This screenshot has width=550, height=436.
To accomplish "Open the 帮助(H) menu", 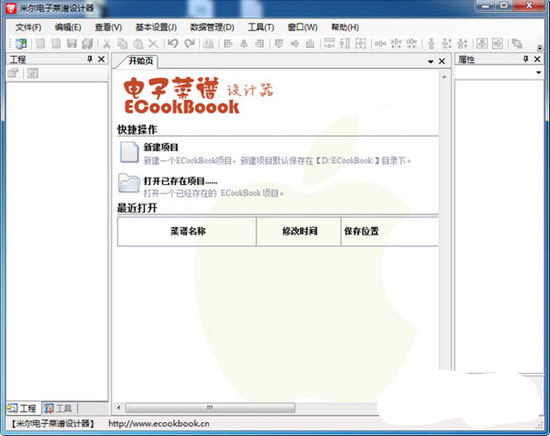I will coord(345,27).
